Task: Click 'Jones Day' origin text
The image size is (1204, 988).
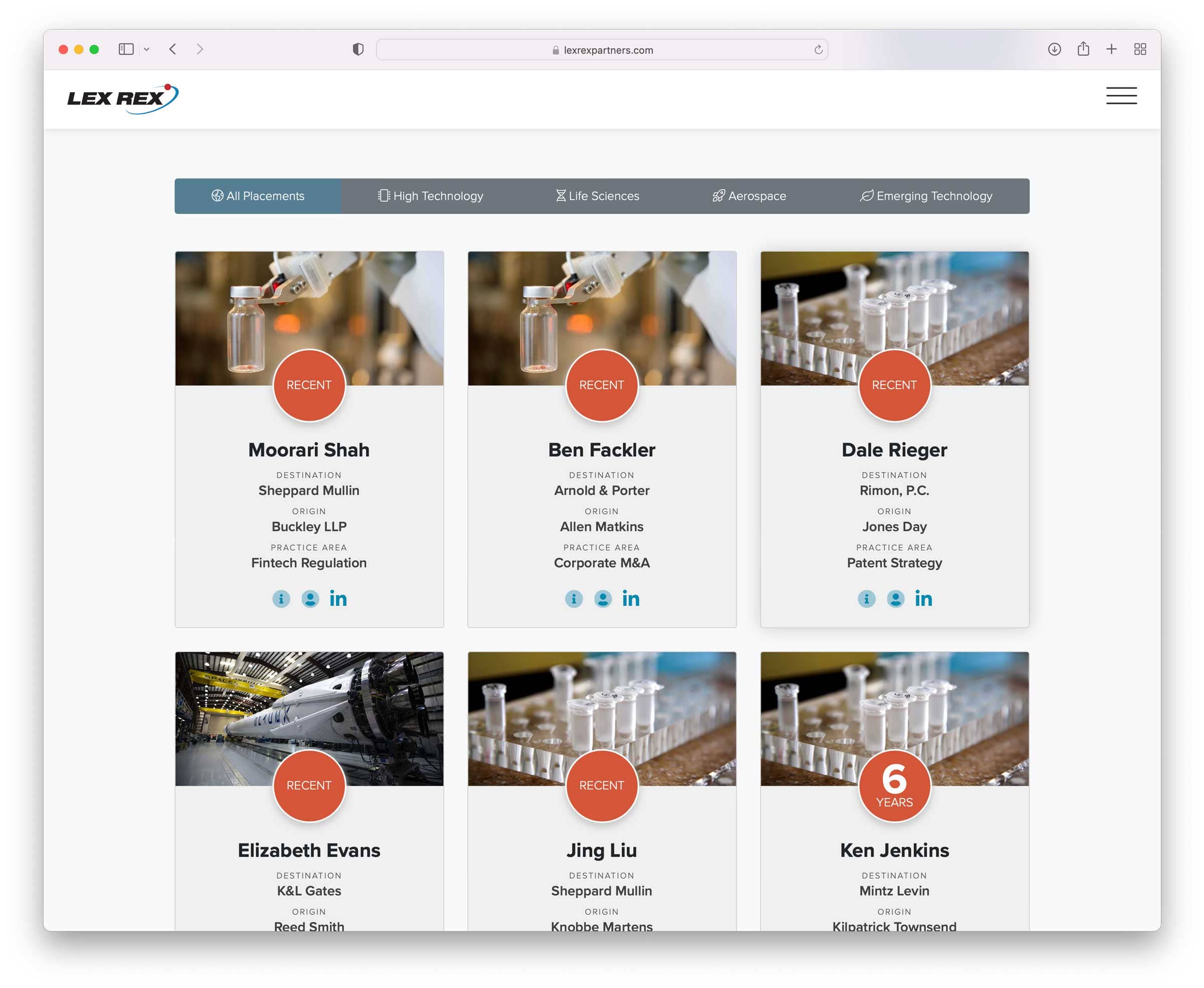Action: pos(894,527)
